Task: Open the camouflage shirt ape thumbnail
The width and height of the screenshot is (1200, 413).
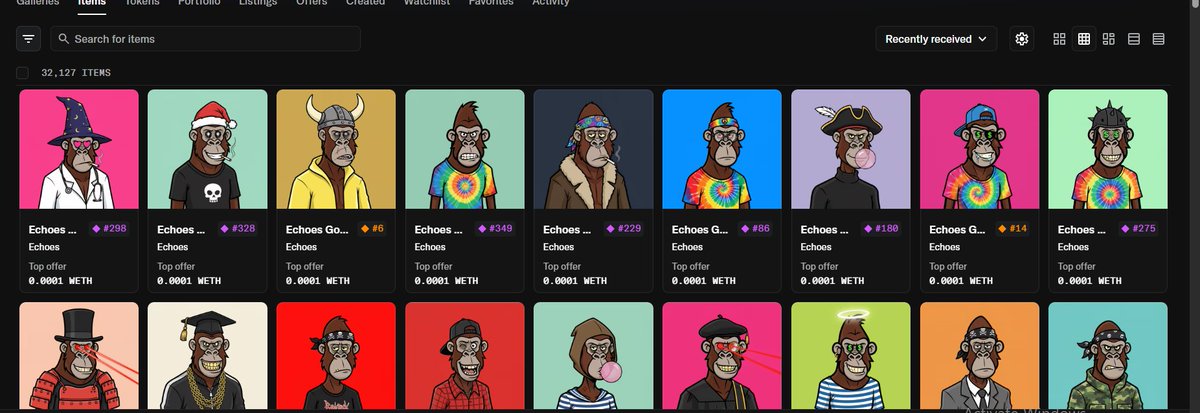Action: pyautogui.click(x=1109, y=357)
